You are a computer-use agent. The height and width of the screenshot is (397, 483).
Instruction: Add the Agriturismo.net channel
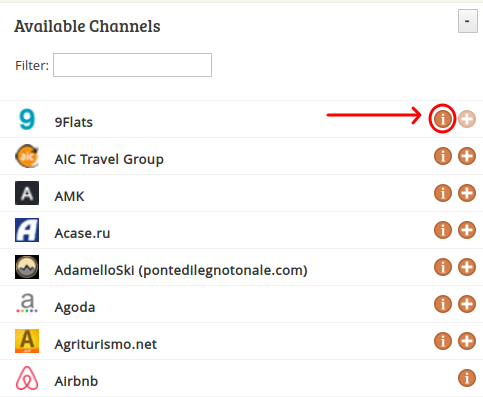467,341
